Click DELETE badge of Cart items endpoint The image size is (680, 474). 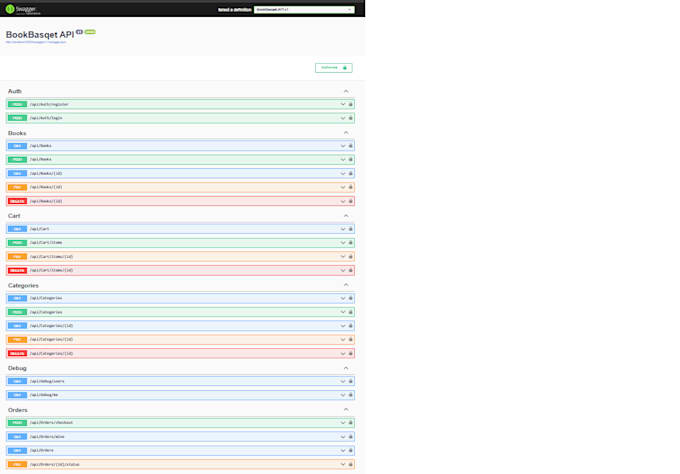click(x=17, y=271)
